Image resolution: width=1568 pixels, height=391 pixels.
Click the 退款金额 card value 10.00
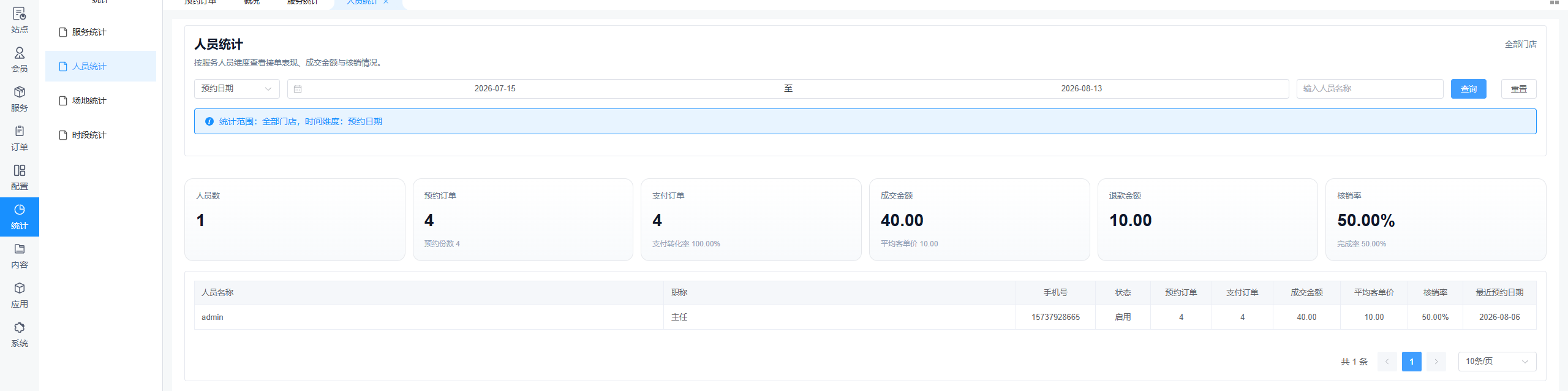tap(1130, 221)
